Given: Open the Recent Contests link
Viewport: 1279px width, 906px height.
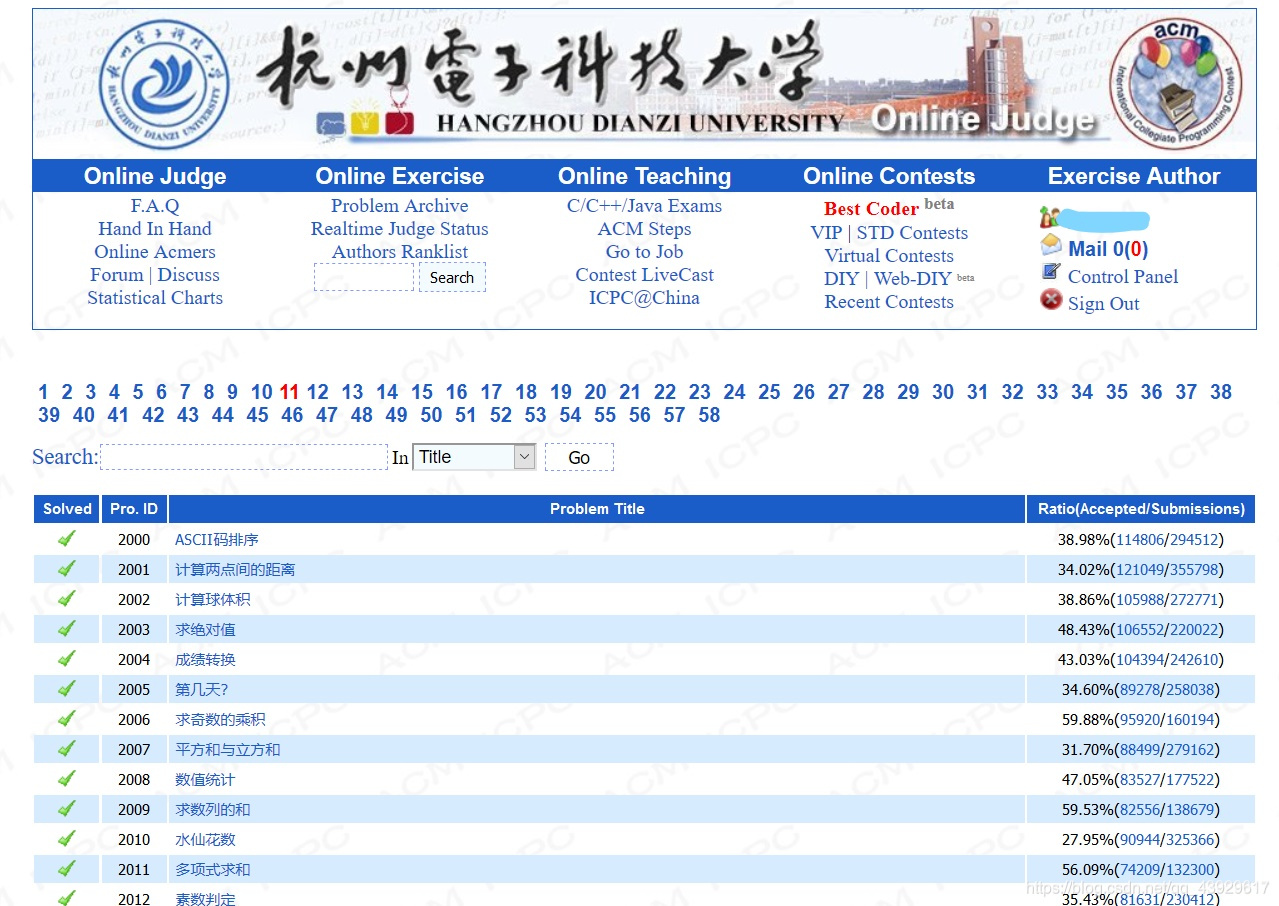Looking at the screenshot, I should point(889,302).
